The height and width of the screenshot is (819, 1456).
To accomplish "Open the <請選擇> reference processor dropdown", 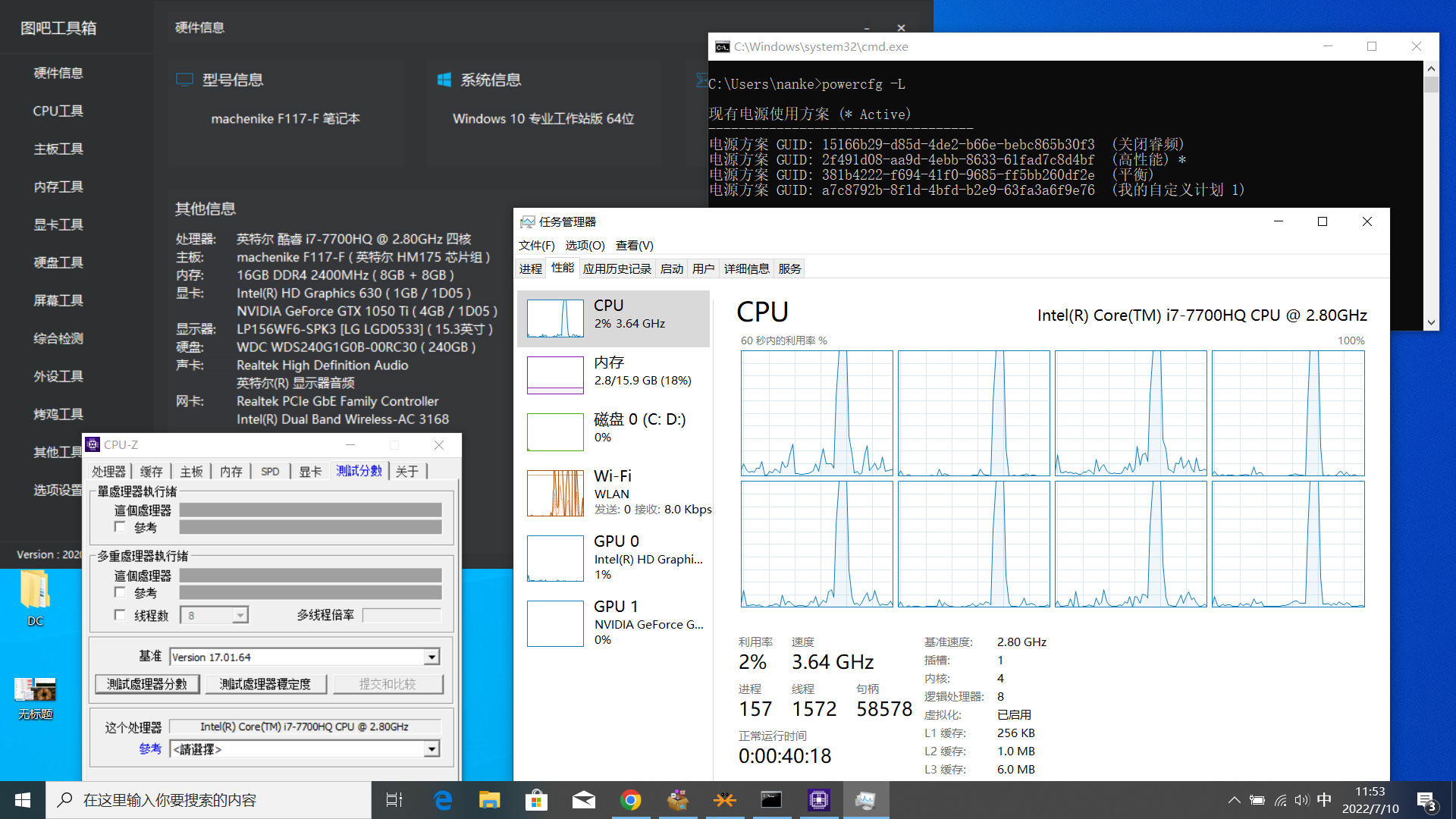I will pos(431,749).
